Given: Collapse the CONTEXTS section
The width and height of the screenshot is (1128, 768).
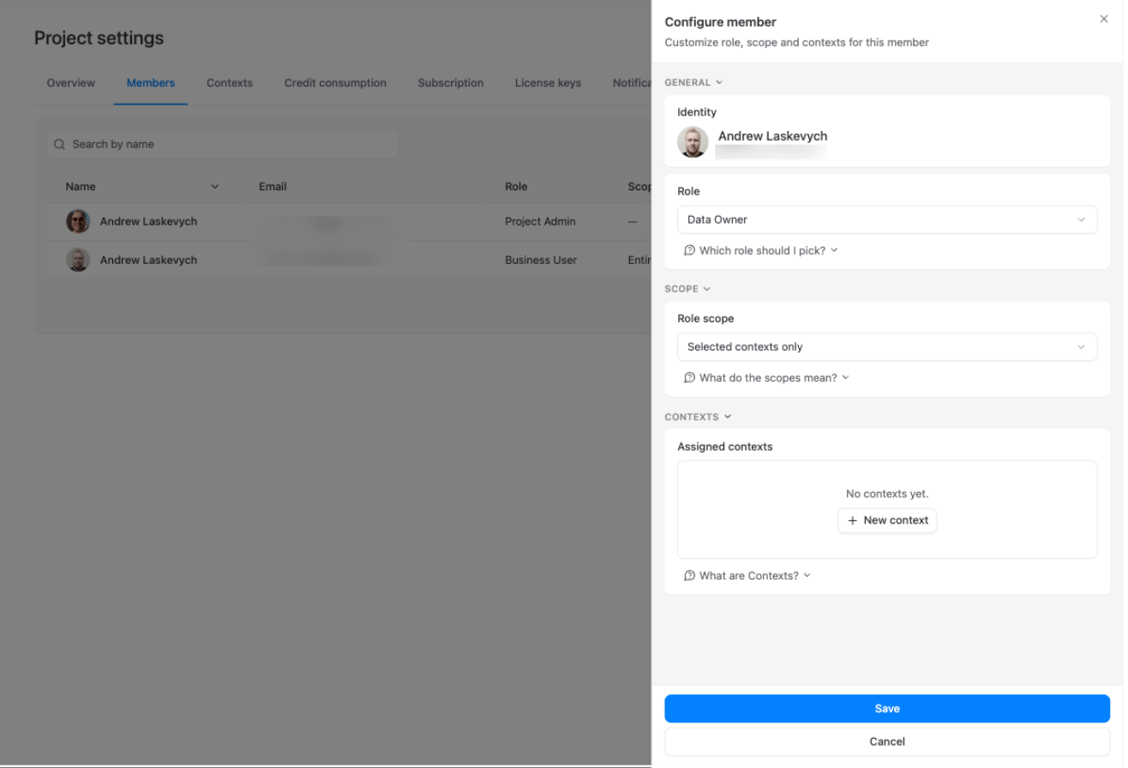Looking at the screenshot, I should pos(697,417).
